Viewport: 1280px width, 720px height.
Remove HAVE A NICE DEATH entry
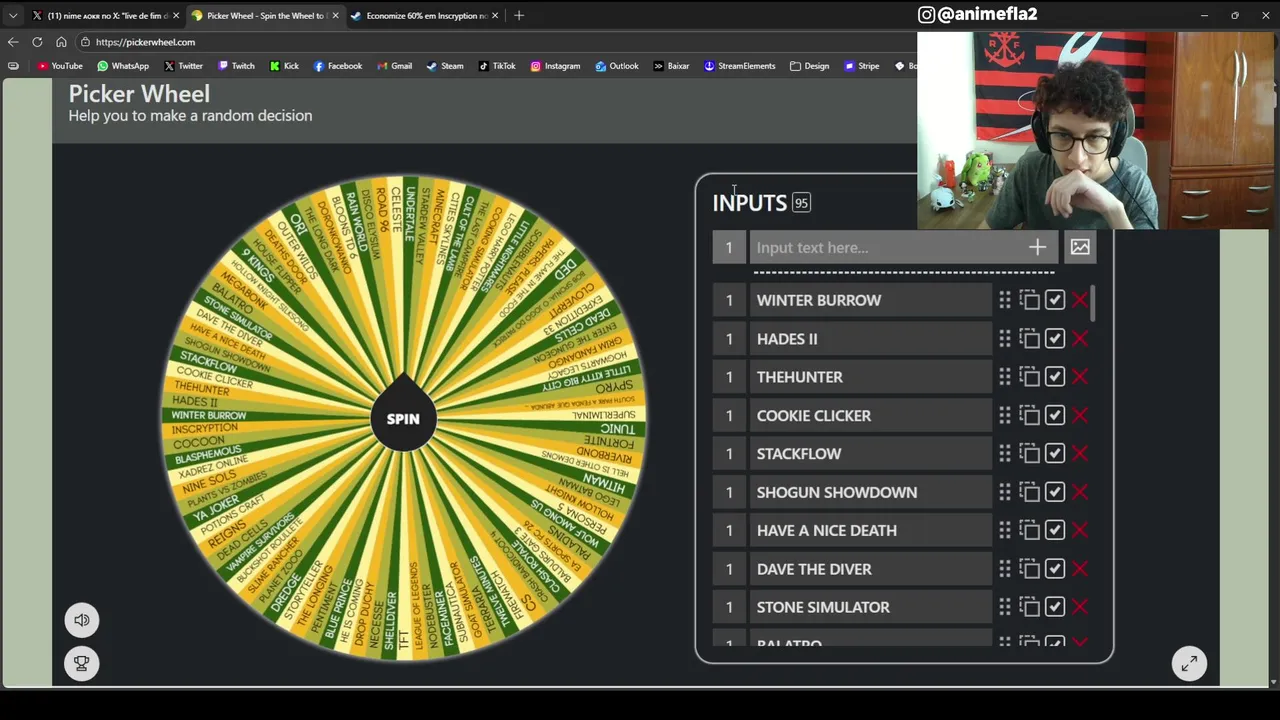click(x=1080, y=530)
